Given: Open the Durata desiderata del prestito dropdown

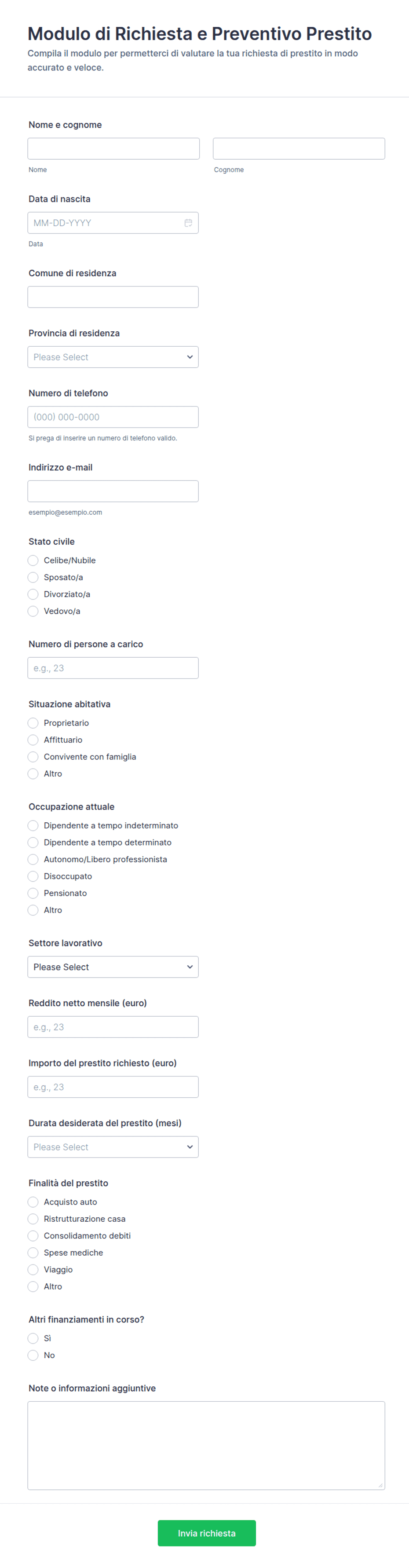Looking at the screenshot, I should click(x=113, y=1147).
